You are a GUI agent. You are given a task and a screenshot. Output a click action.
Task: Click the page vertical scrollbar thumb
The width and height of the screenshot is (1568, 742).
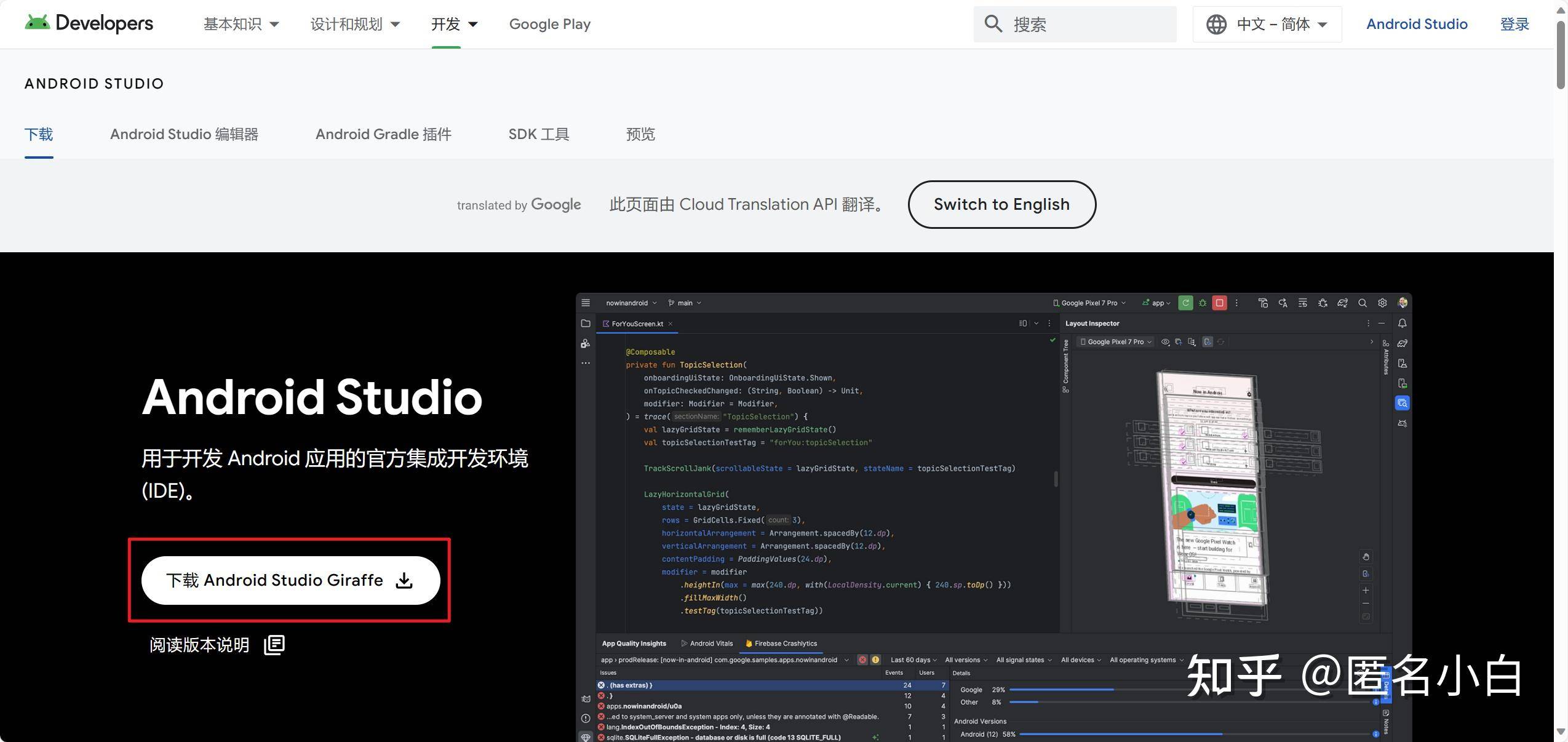click(x=1561, y=55)
